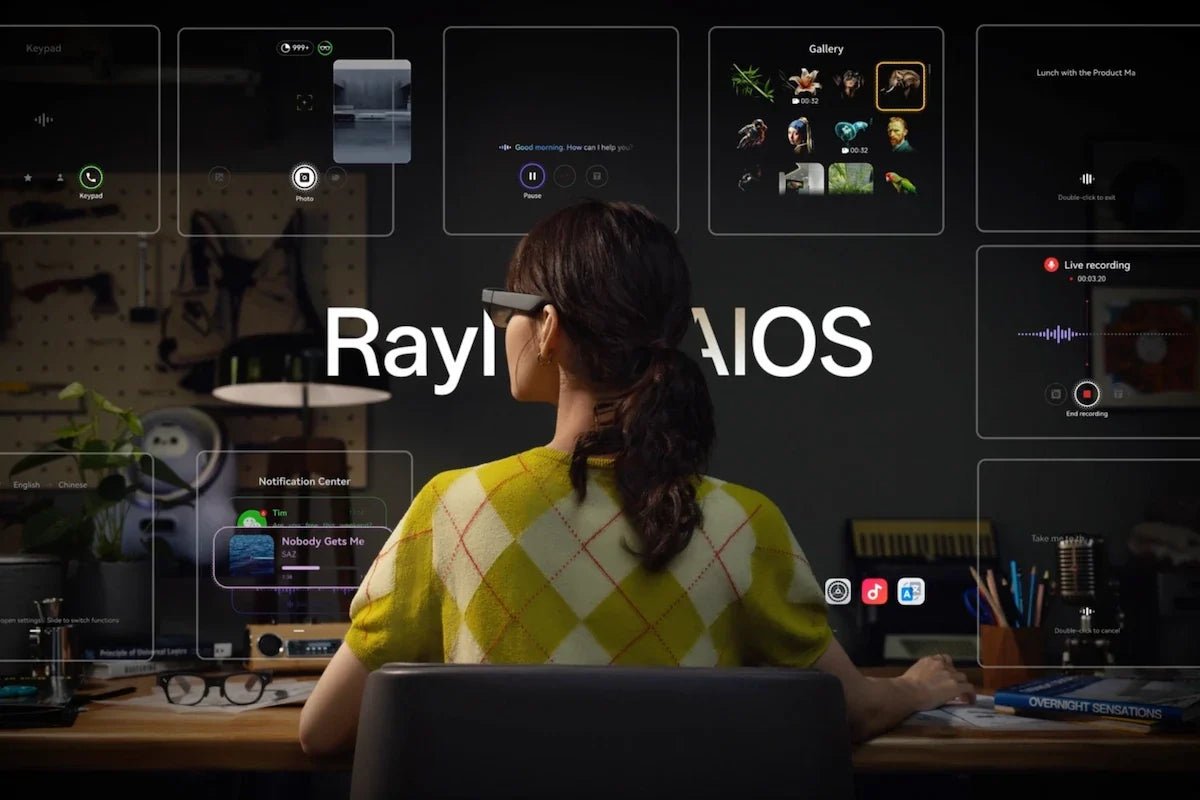Image resolution: width=1200 pixels, height=800 pixels.
Task: Click the green glasses status icon
Action: [325, 48]
